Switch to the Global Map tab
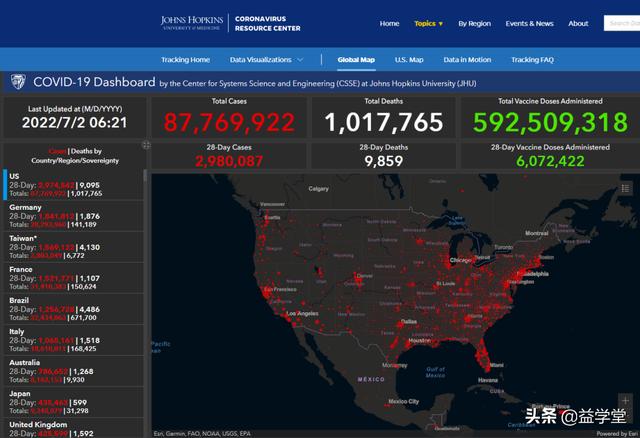640x438 pixels. pyautogui.click(x=356, y=60)
